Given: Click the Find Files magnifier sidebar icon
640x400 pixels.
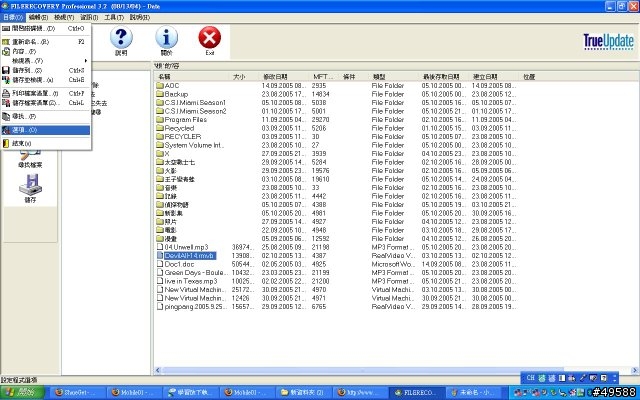Looking at the screenshot, I should tap(30, 154).
